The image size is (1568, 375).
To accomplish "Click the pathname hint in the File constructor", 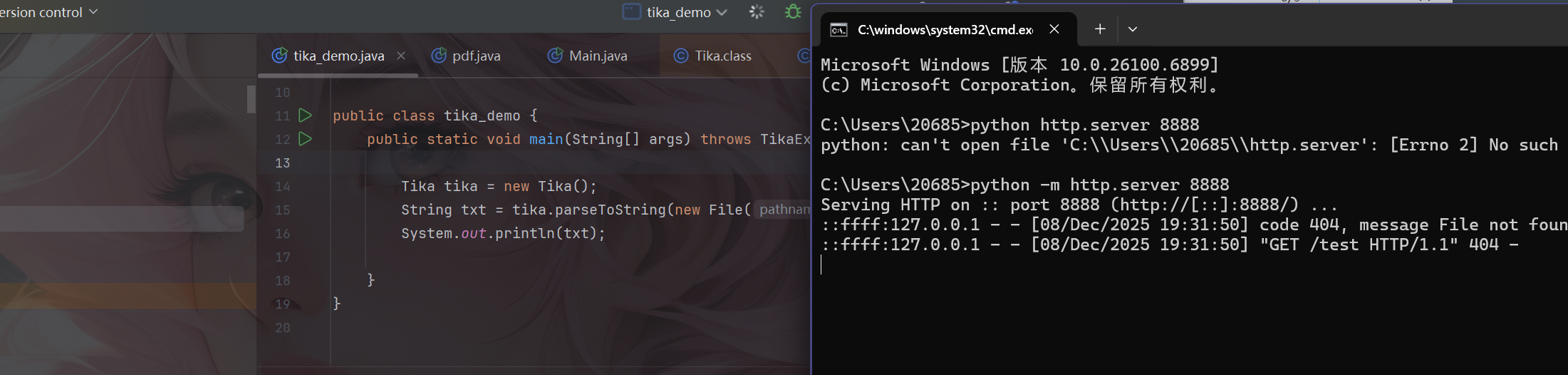I will (784, 210).
